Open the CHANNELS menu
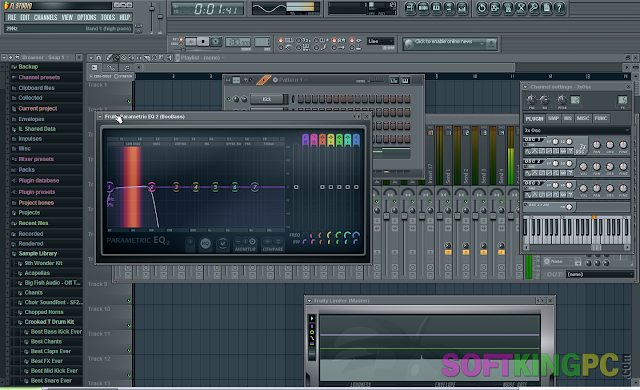Image resolution: width=640 pixels, height=390 pixels. click(x=46, y=17)
